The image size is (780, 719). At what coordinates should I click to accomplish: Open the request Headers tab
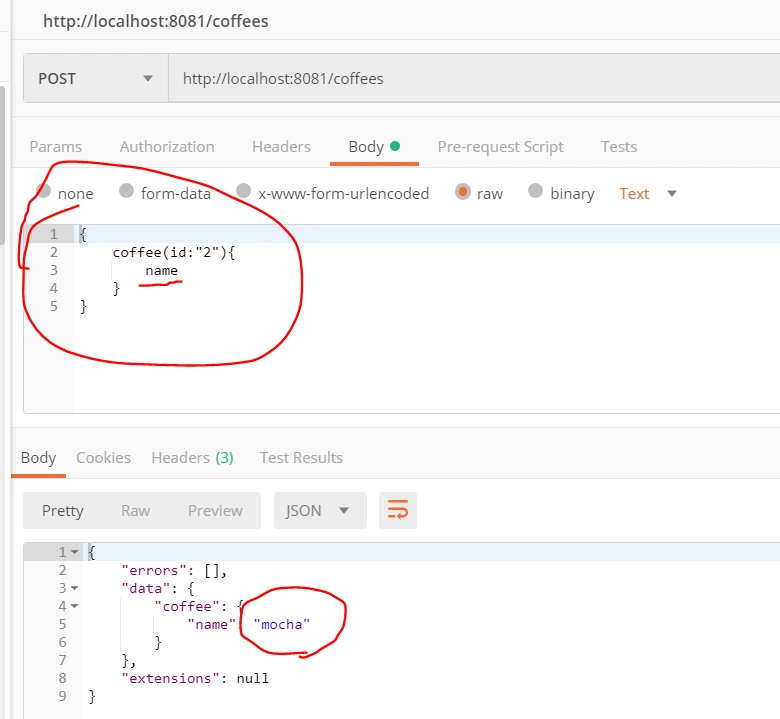[282, 147]
